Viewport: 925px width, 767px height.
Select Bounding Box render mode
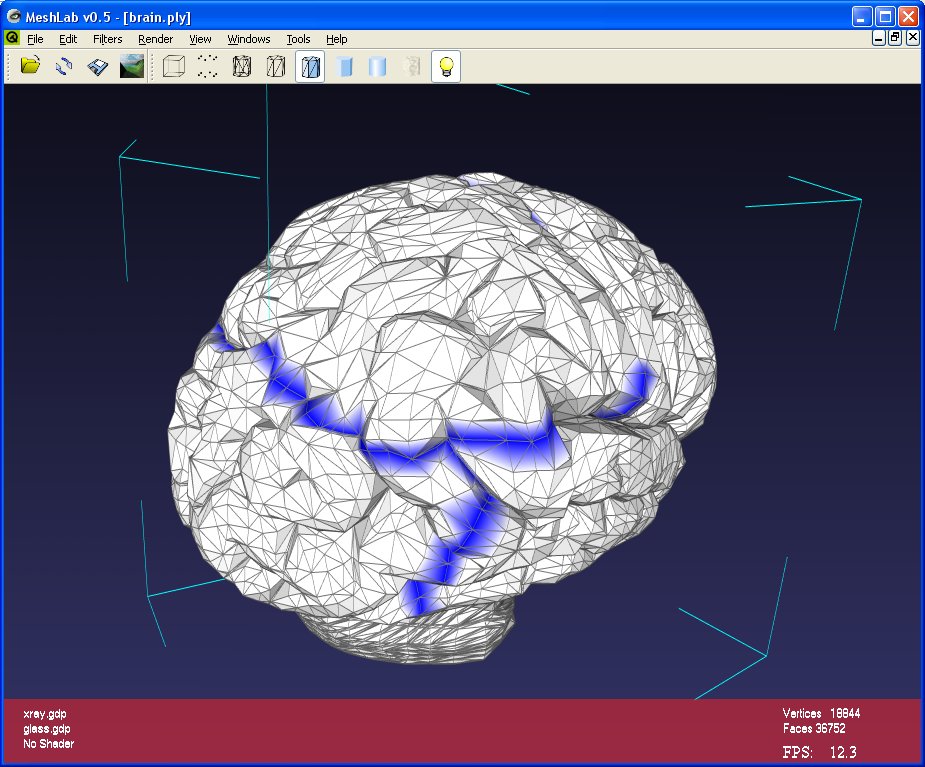(174, 67)
